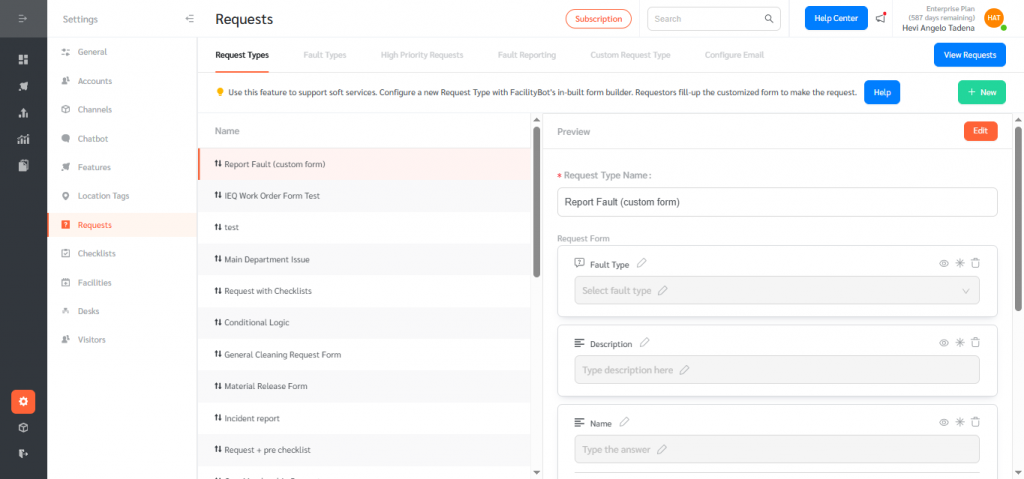Toggle visibility of the Fault Type field

coord(943,263)
